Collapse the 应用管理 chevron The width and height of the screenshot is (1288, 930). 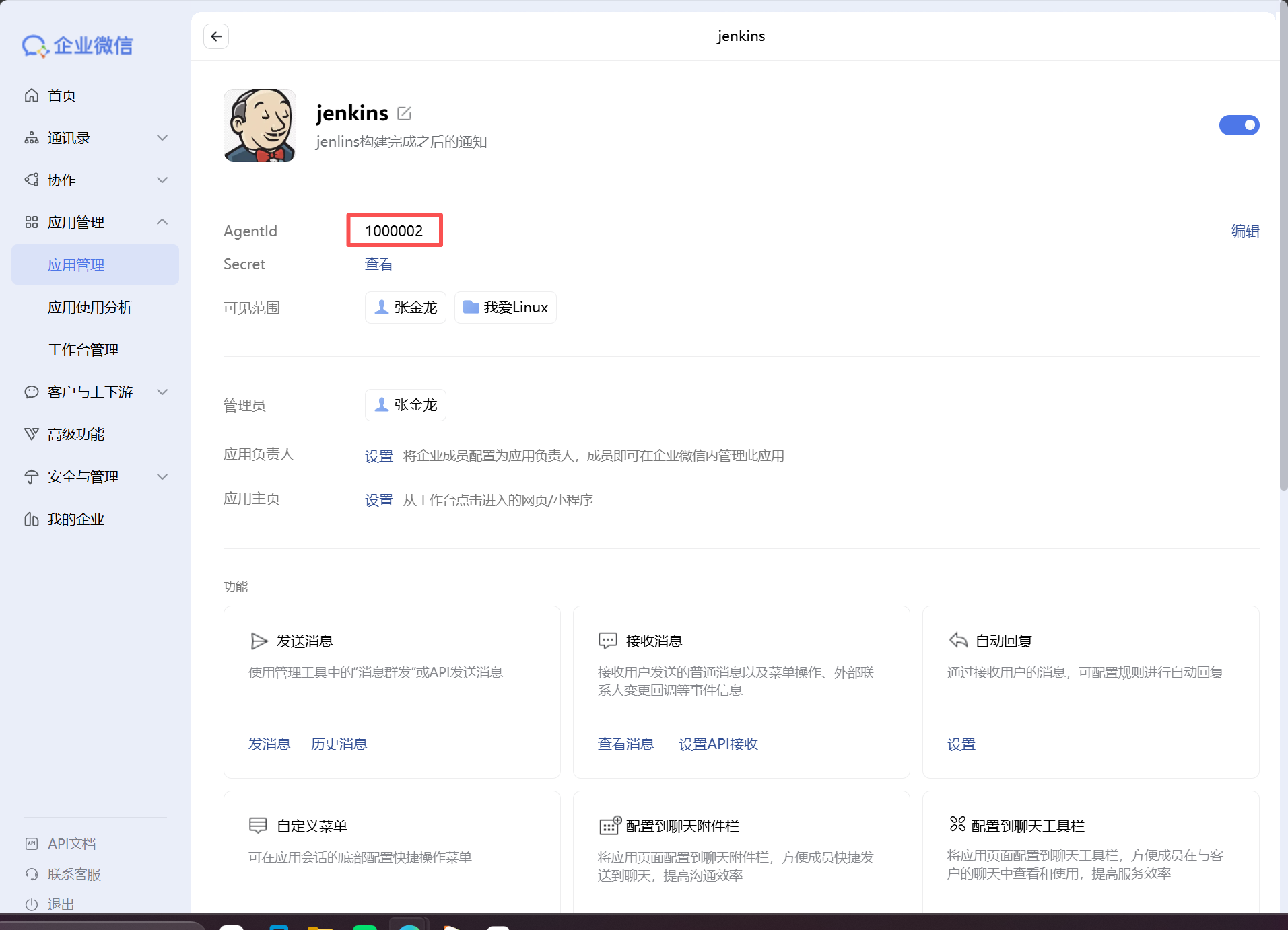click(162, 222)
